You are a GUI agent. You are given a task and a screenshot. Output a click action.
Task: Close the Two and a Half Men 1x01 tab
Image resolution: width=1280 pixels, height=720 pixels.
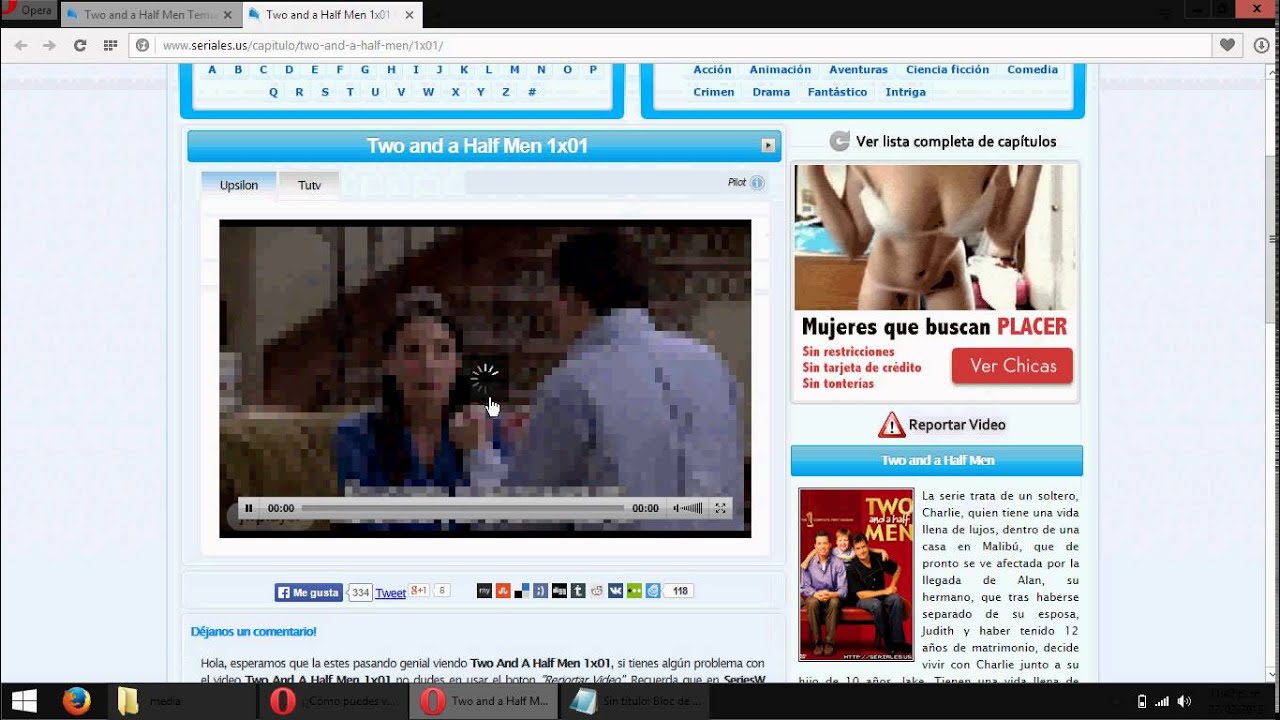click(409, 15)
